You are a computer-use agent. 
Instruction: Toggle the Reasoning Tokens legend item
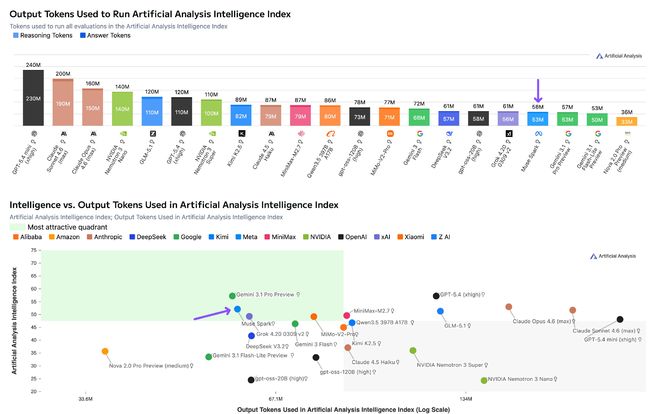pos(16,35)
